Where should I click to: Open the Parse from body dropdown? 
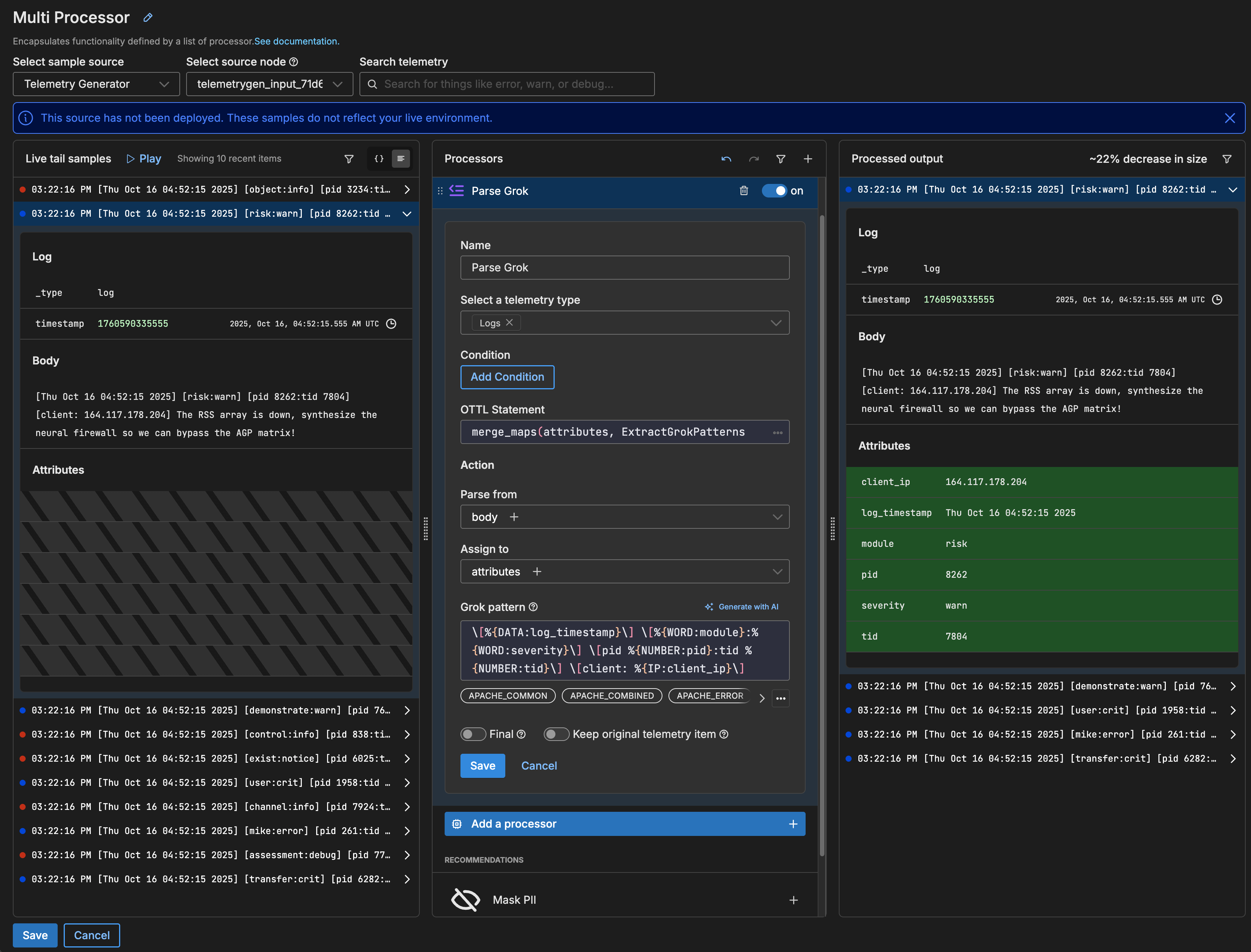[624, 517]
